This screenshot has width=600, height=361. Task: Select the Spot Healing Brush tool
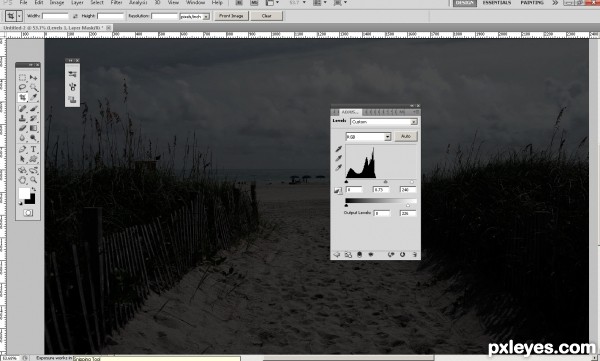[x=23, y=109]
